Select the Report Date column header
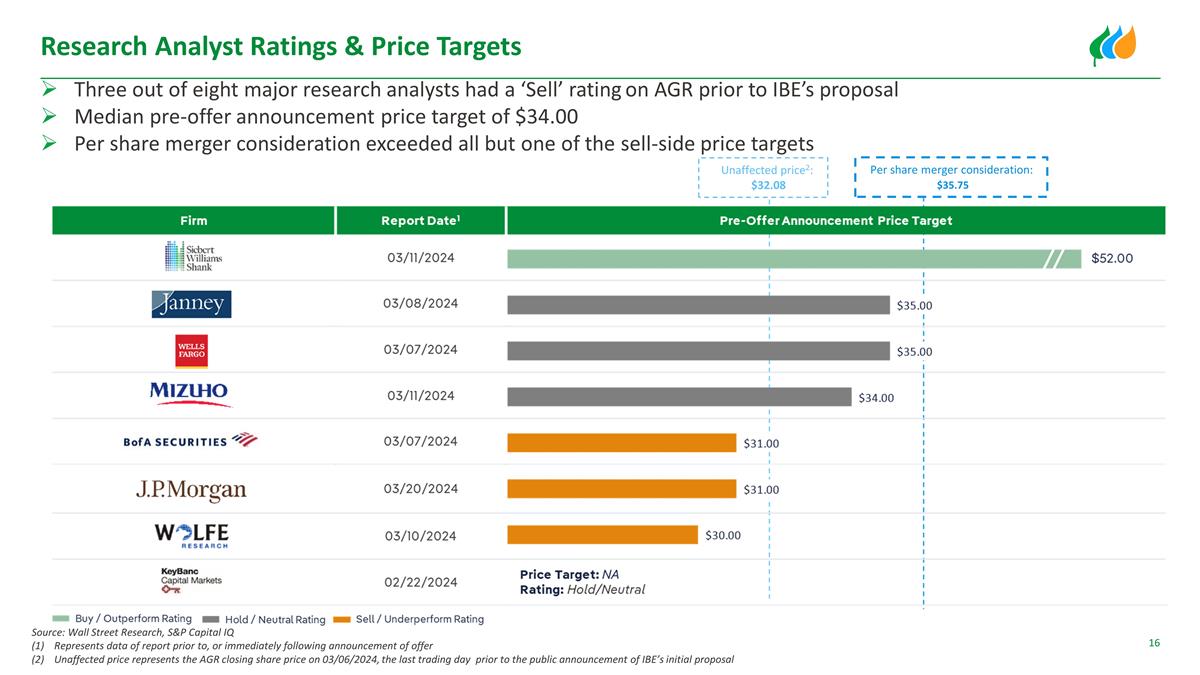 click(x=421, y=220)
